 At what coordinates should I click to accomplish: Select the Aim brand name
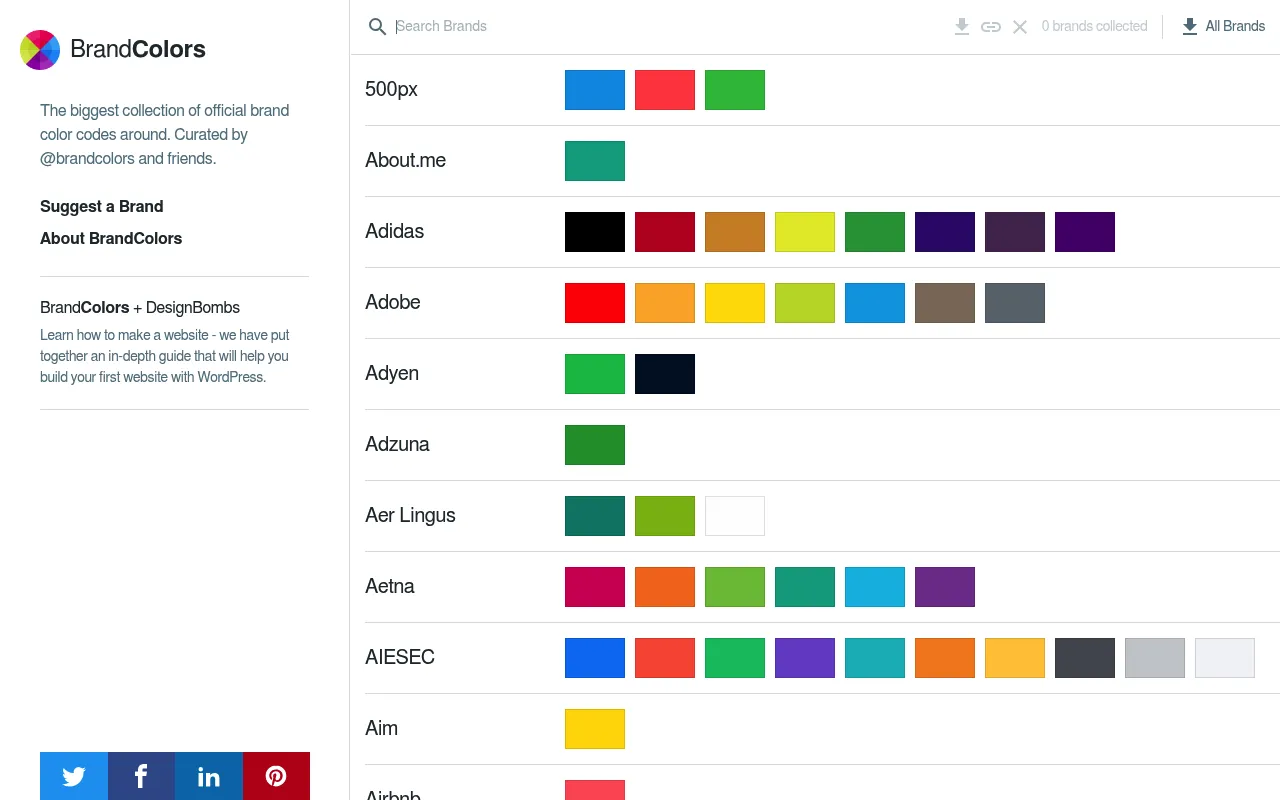click(382, 728)
